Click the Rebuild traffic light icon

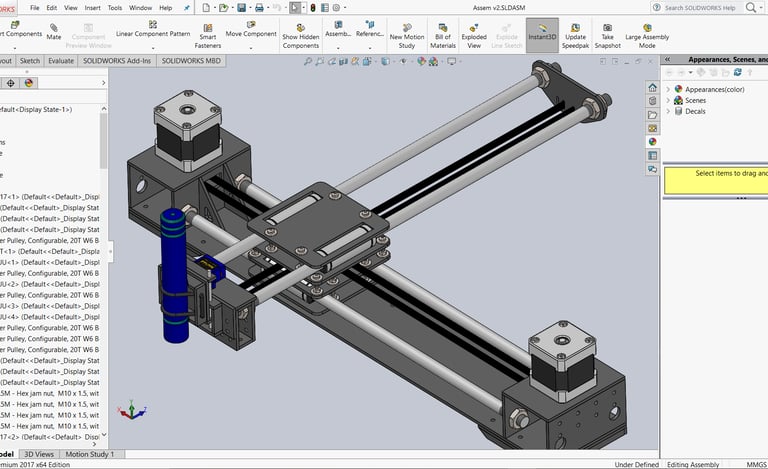(x=312, y=7)
